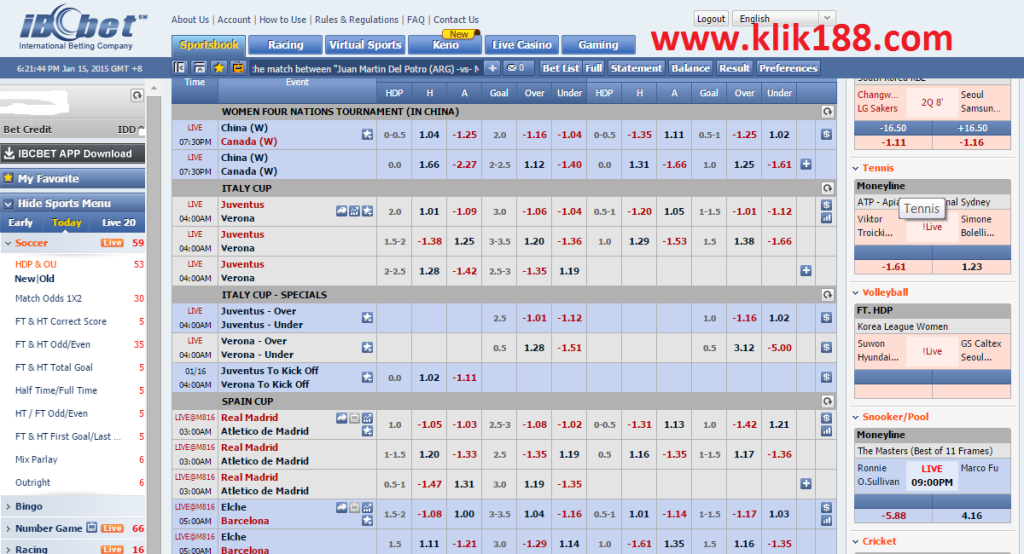Screen dimensions: 1024x554
Task: Select the Early market tab
Action: [x=20, y=223]
